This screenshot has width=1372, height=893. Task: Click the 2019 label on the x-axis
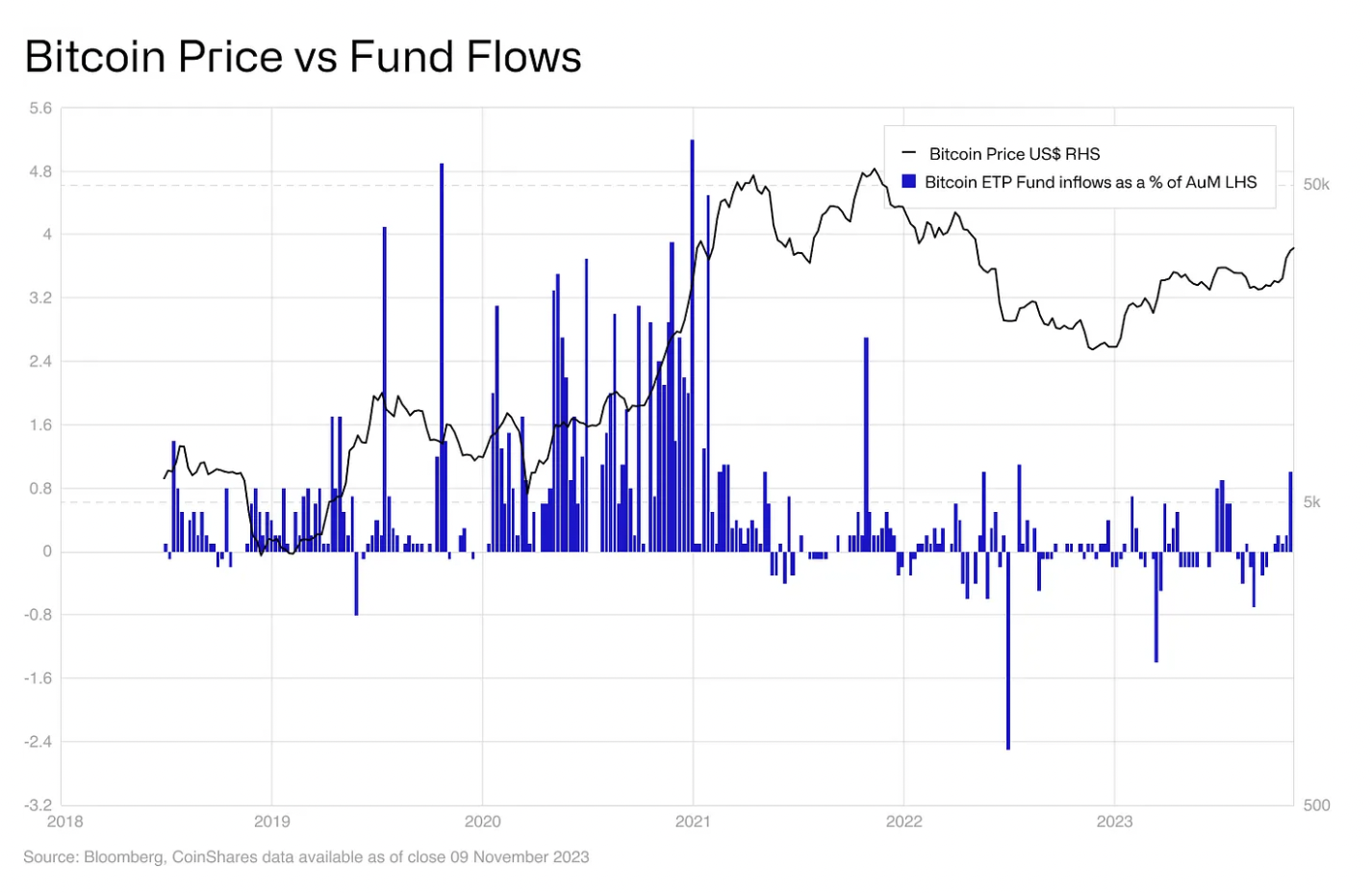[272, 822]
